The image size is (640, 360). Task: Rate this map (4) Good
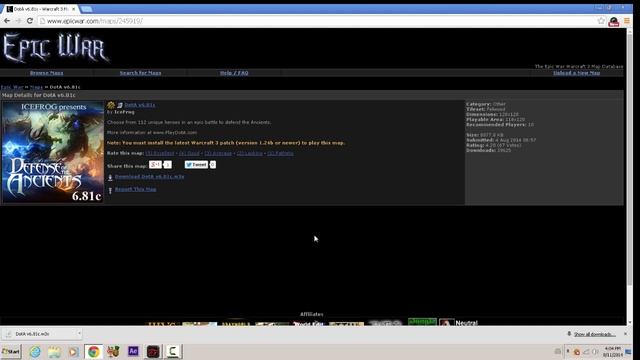[189, 153]
